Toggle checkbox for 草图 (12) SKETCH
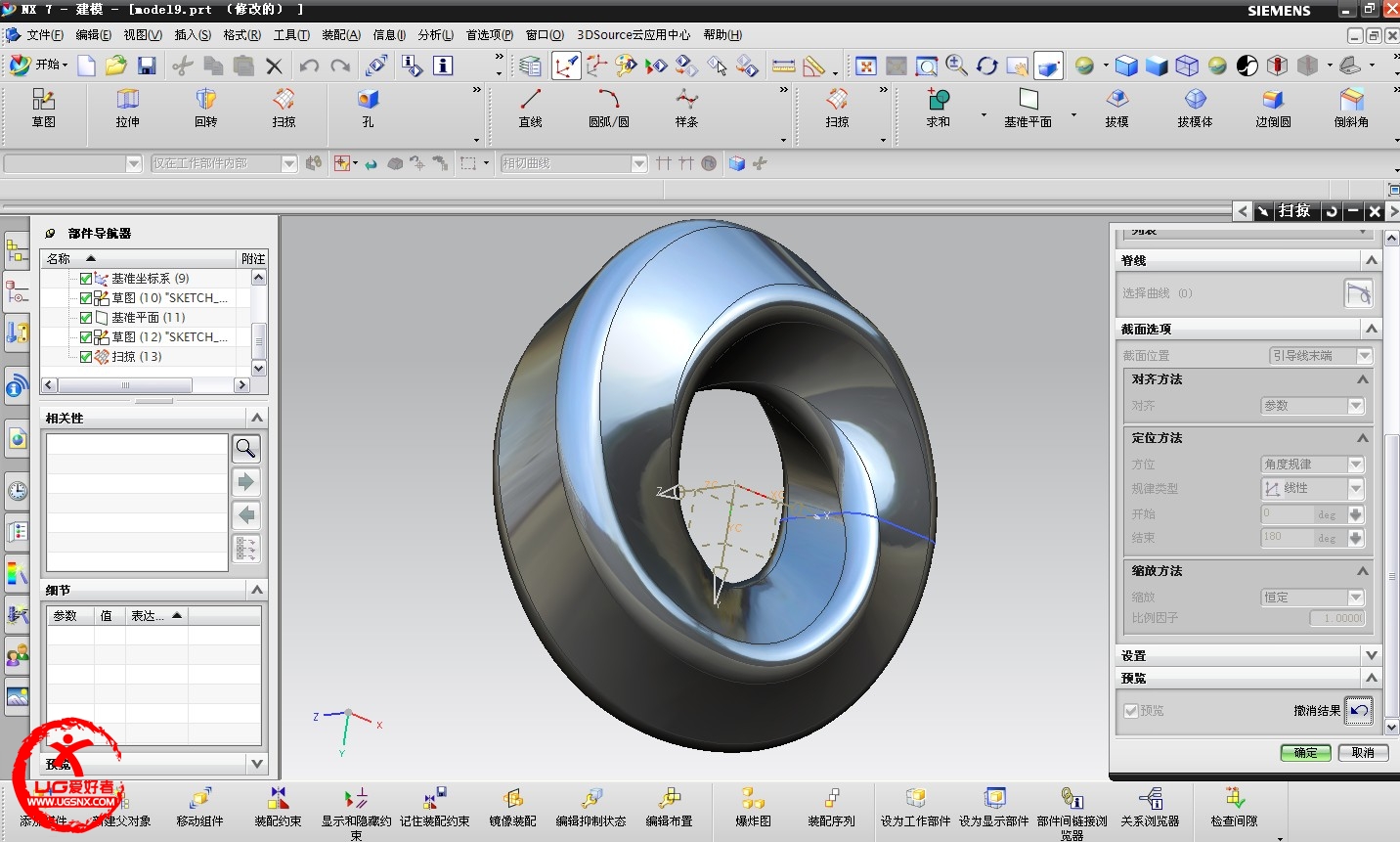 86,337
